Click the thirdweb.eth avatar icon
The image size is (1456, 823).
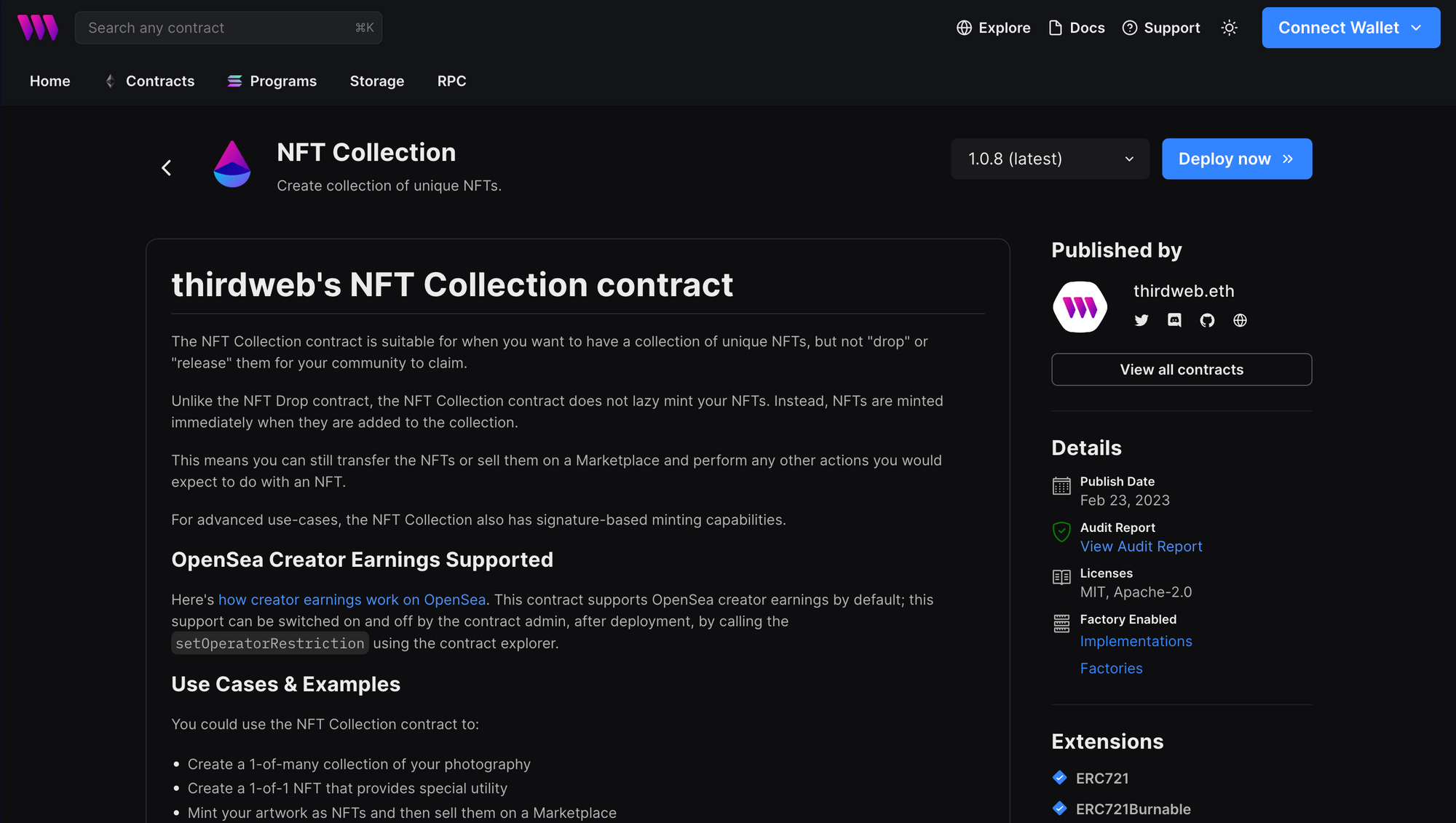tap(1080, 306)
